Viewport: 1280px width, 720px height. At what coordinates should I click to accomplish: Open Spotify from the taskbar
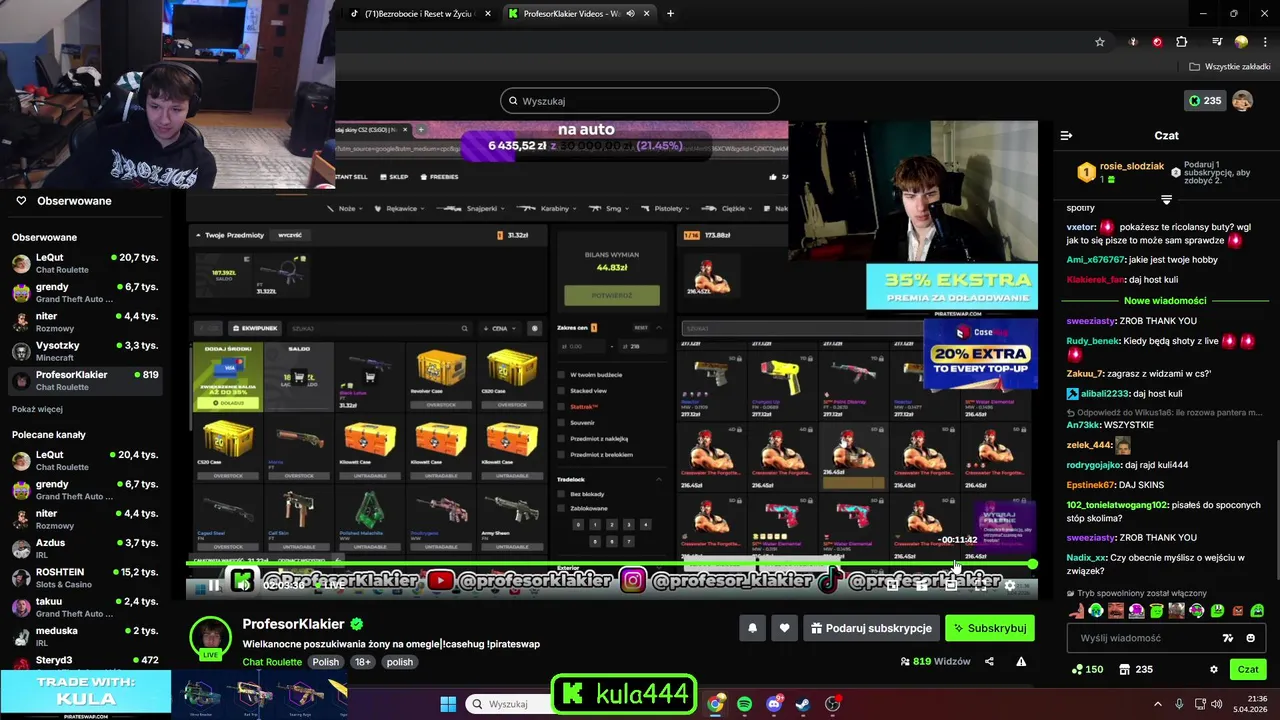744,704
